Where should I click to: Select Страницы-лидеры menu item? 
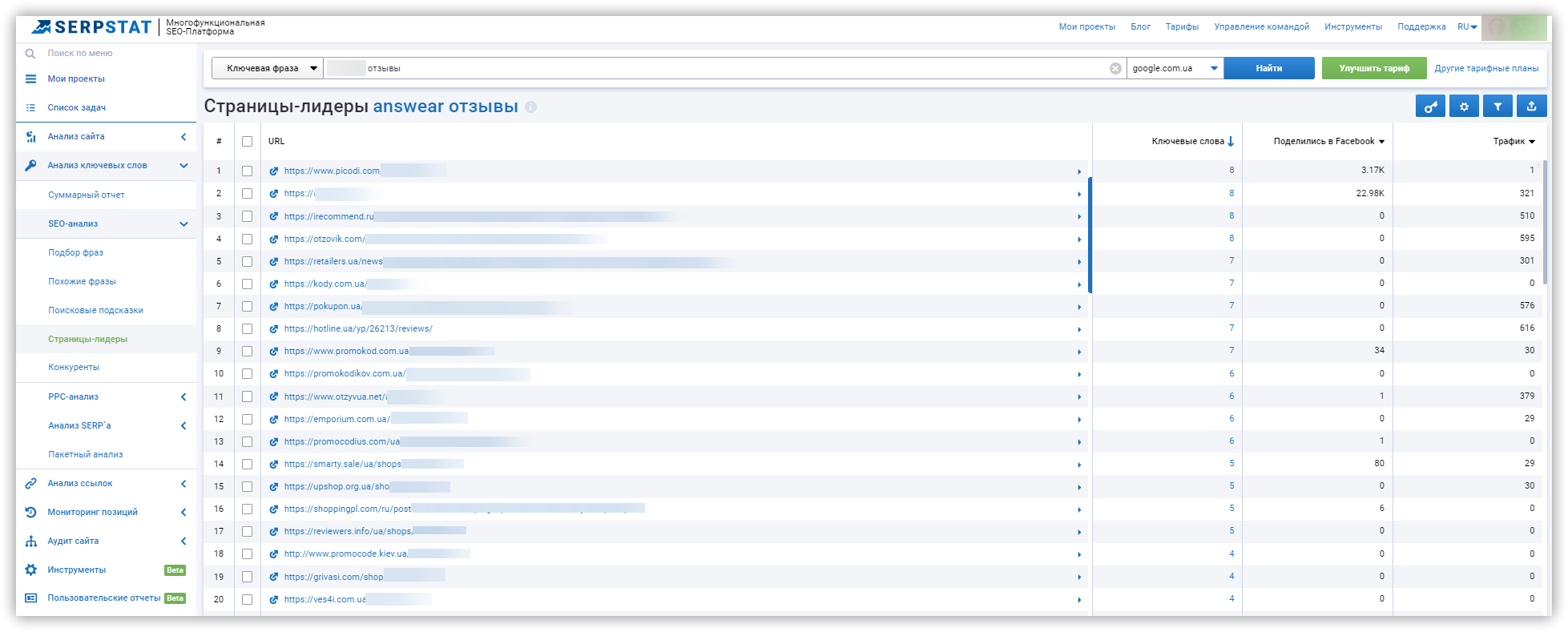coord(87,340)
